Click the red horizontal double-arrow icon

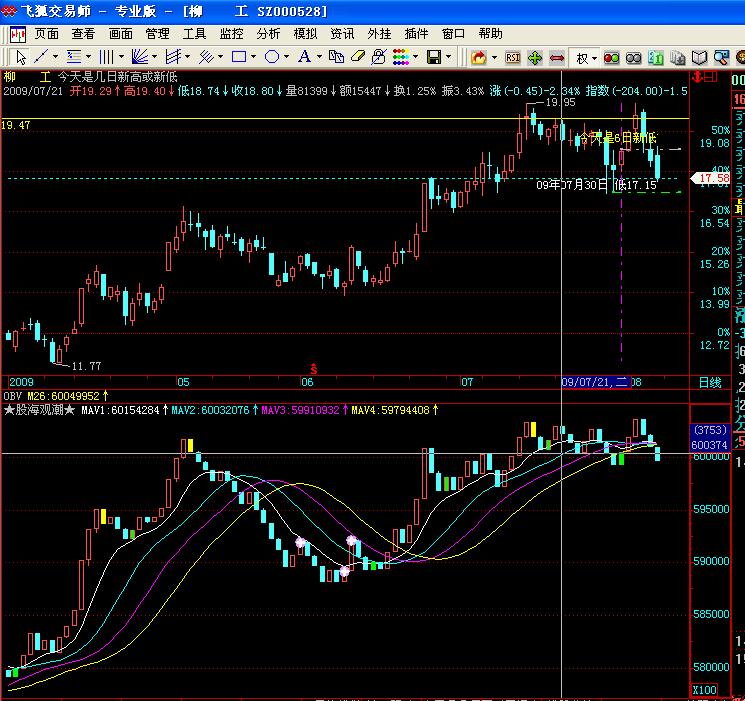(x=557, y=58)
